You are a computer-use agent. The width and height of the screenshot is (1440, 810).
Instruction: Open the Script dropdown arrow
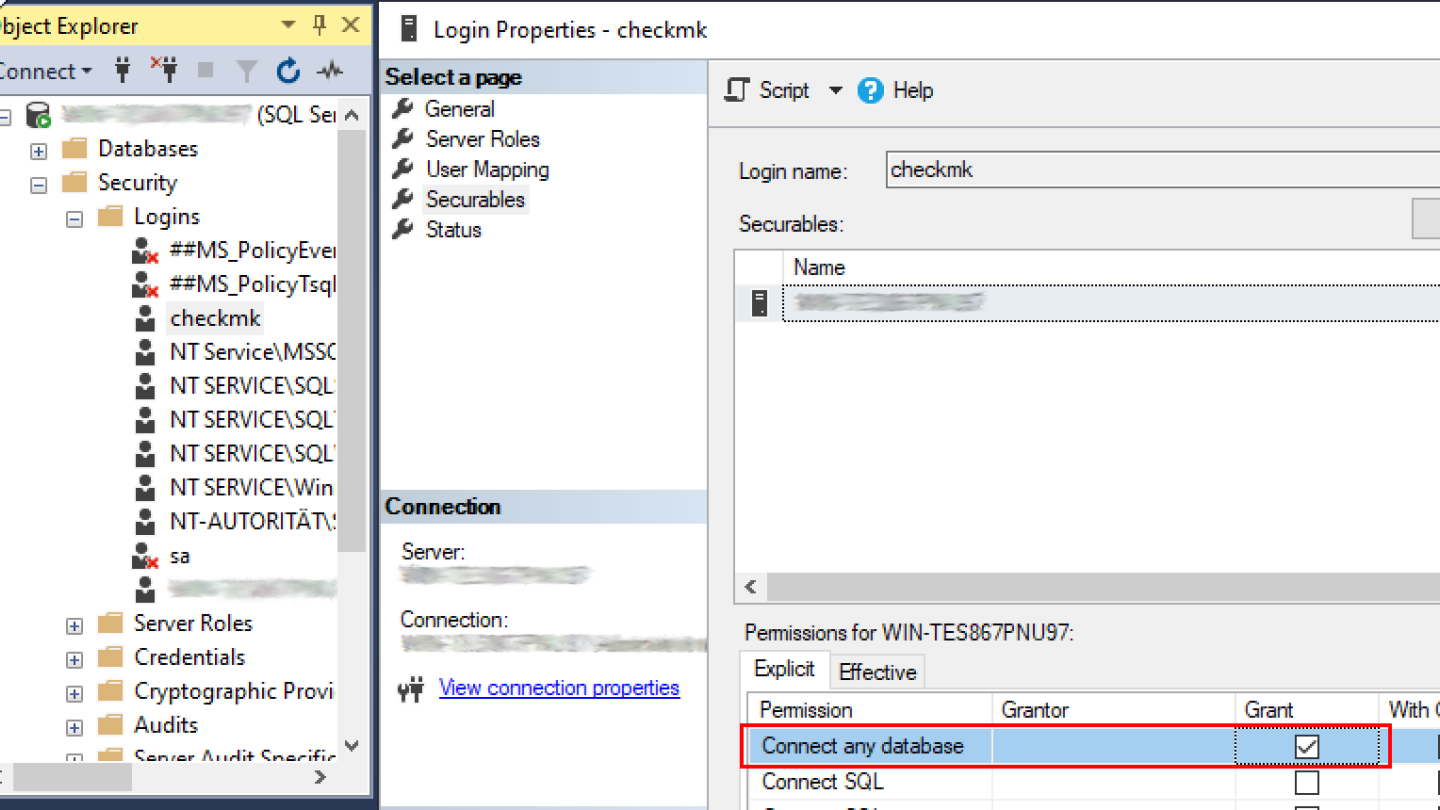pyautogui.click(x=835, y=90)
